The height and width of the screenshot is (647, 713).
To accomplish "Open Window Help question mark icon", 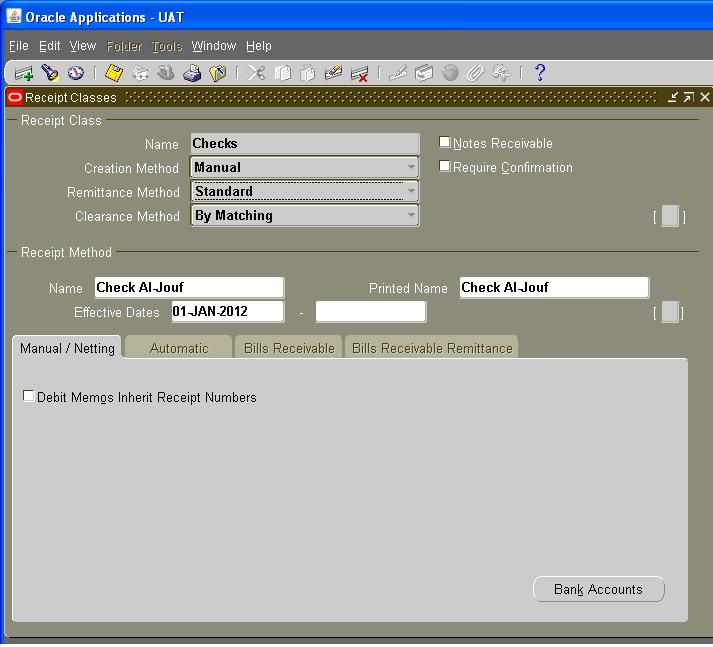I will click(x=540, y=73).
